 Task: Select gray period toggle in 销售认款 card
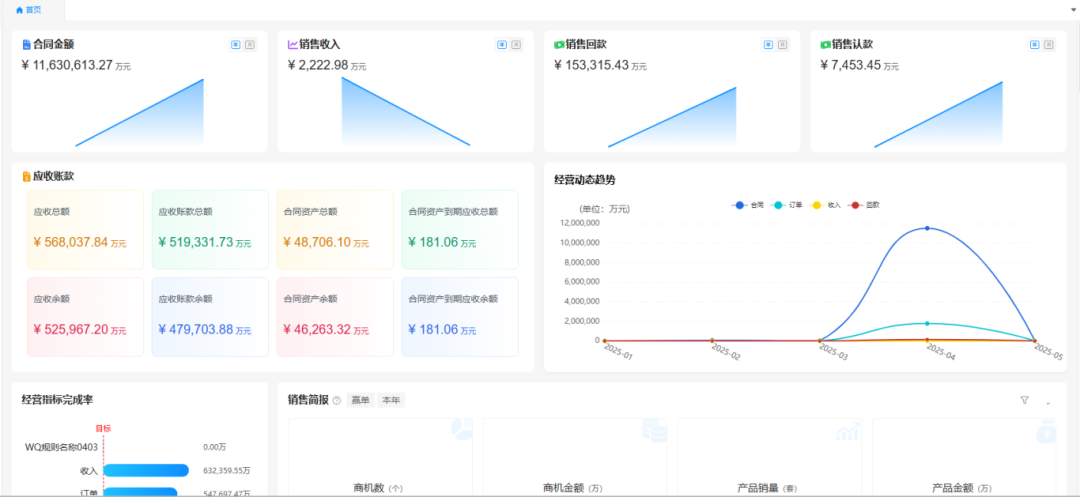pos(1049,45)
